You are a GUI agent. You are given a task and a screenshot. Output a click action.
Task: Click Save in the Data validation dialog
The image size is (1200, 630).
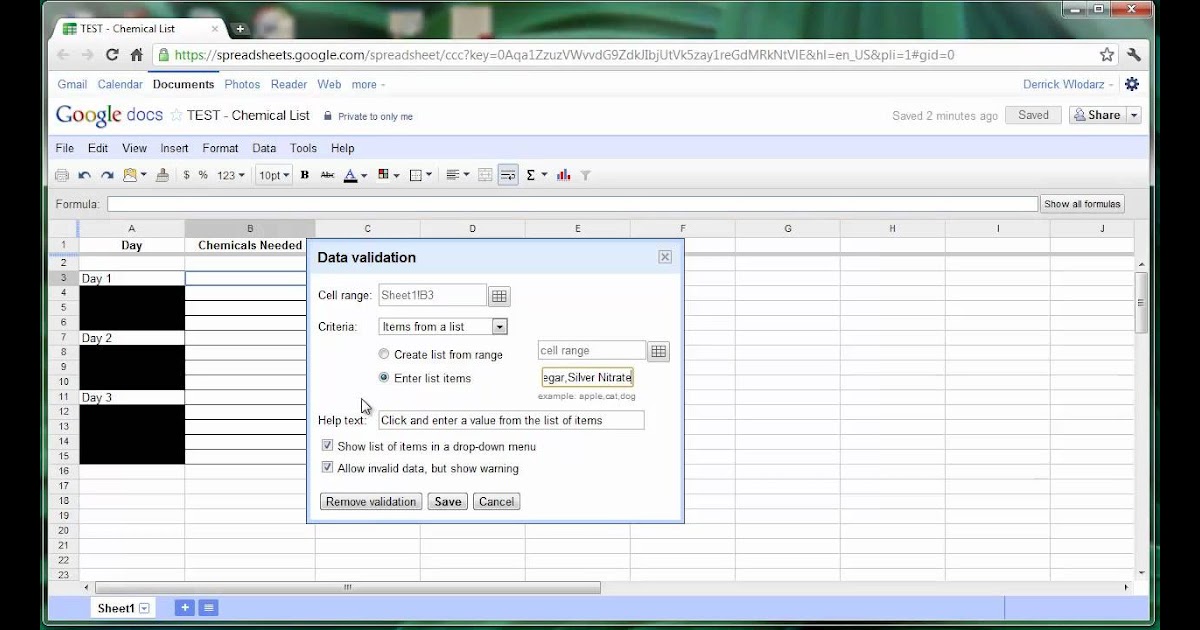pos(447,502)
